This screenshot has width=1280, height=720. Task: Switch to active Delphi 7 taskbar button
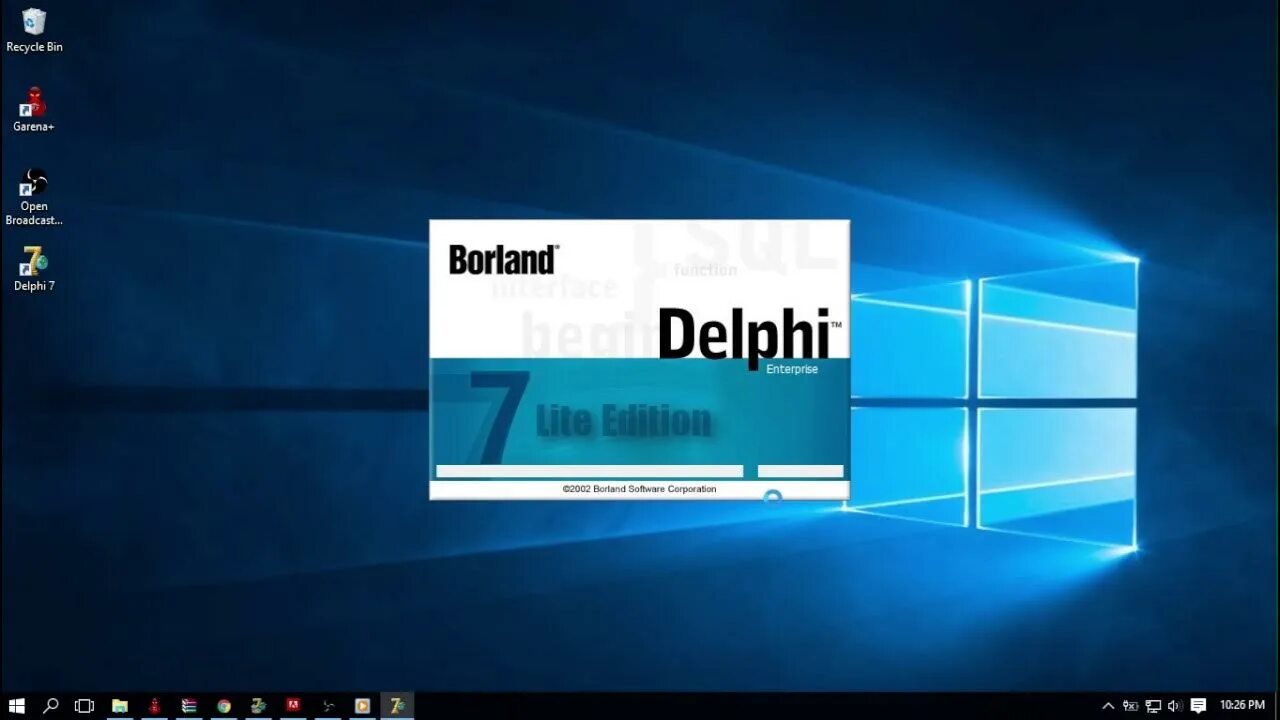[397, 706]
